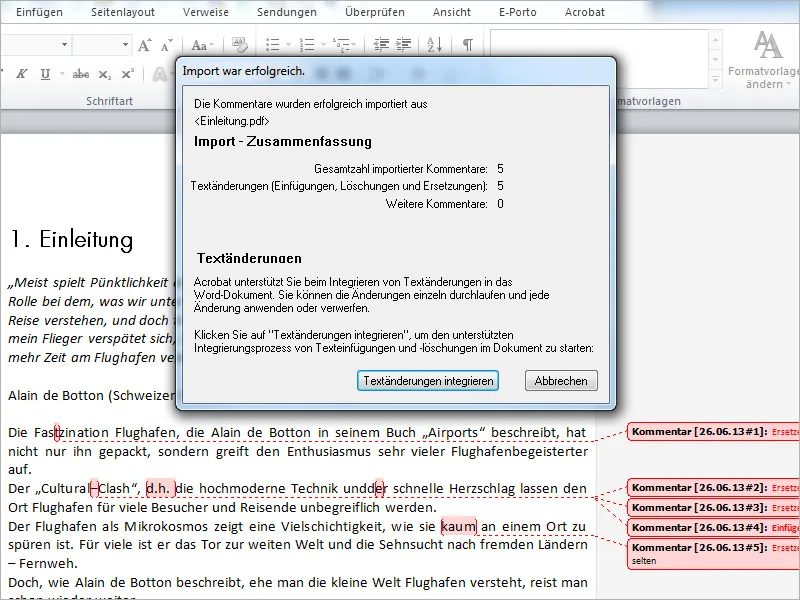Image resolution: width=800 pixels, height=600 pixels.
Task: Click Formatvorlagen ändern button
Action: pos(764,60)
